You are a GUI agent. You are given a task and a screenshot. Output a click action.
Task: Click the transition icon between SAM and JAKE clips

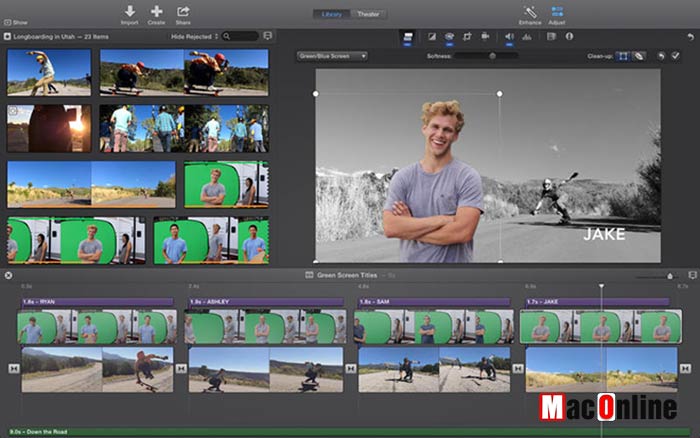pos(518,368)
